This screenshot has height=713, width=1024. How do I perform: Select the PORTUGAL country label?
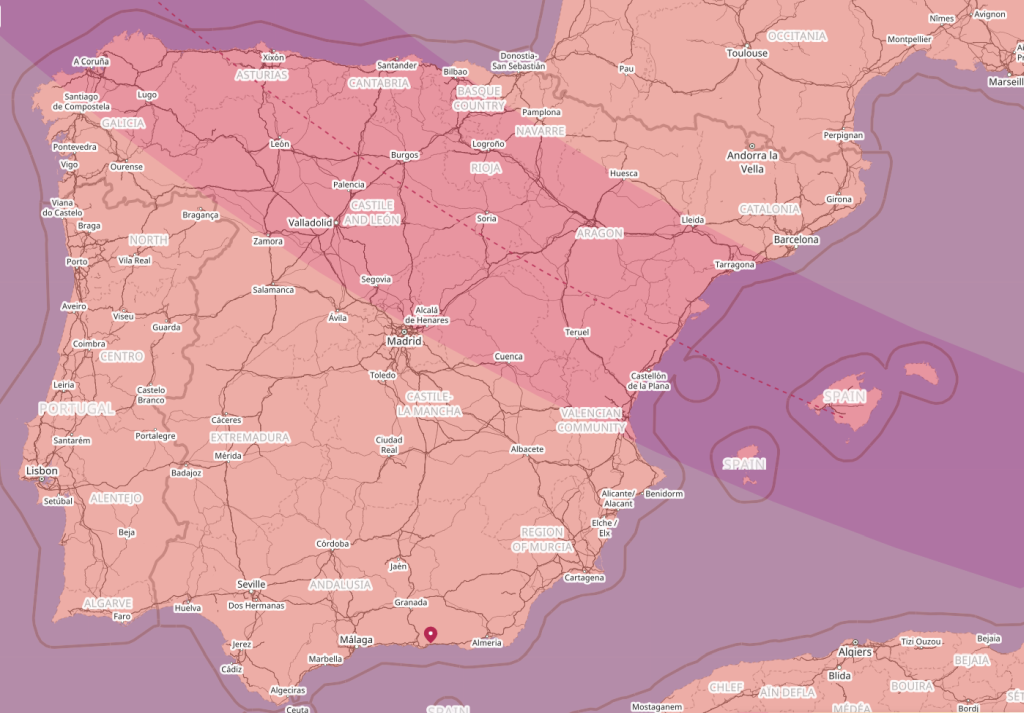pyautogui.click(x=76, y=409)
